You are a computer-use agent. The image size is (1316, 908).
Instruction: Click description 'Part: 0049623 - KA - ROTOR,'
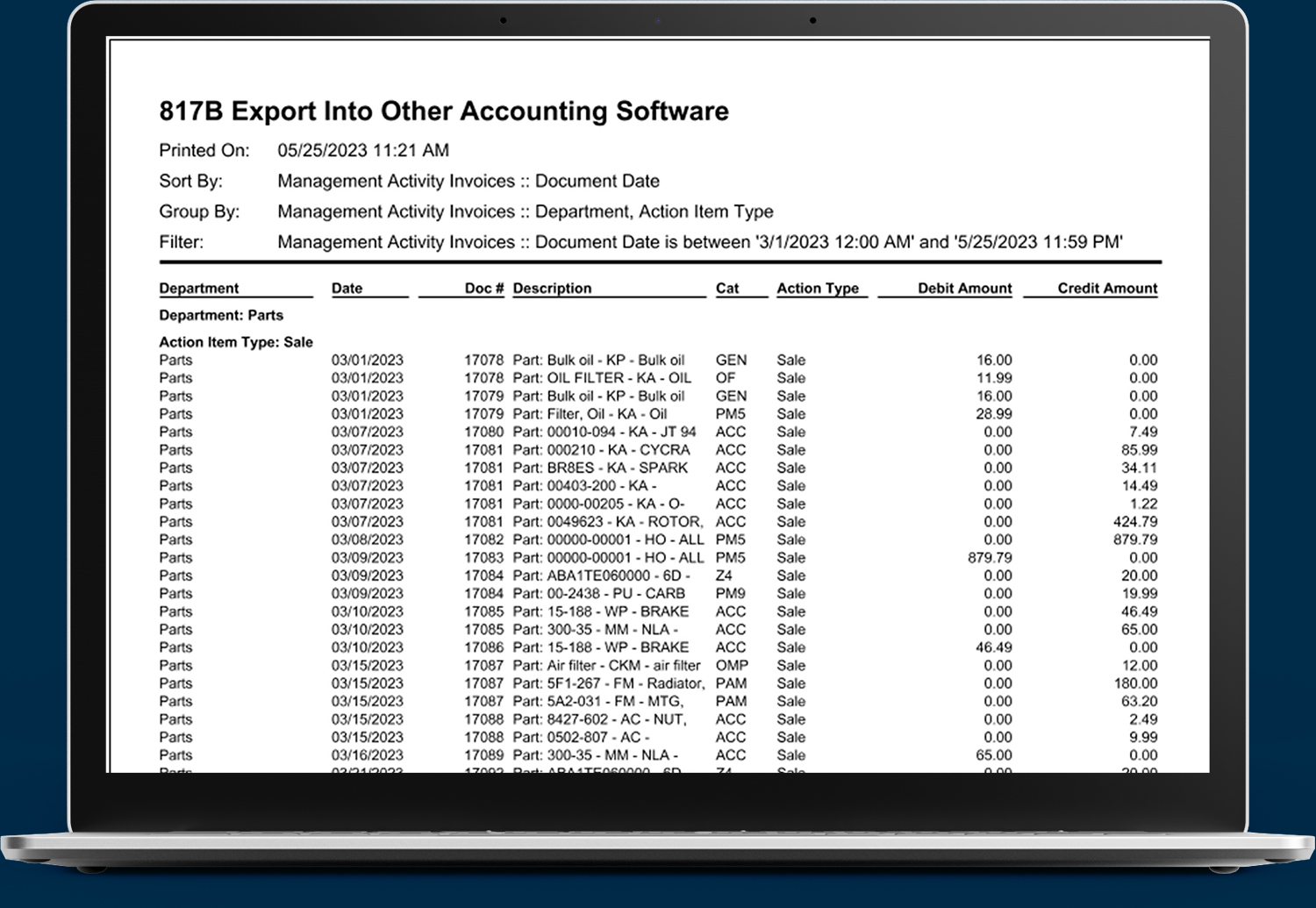(x=609, y=522)
